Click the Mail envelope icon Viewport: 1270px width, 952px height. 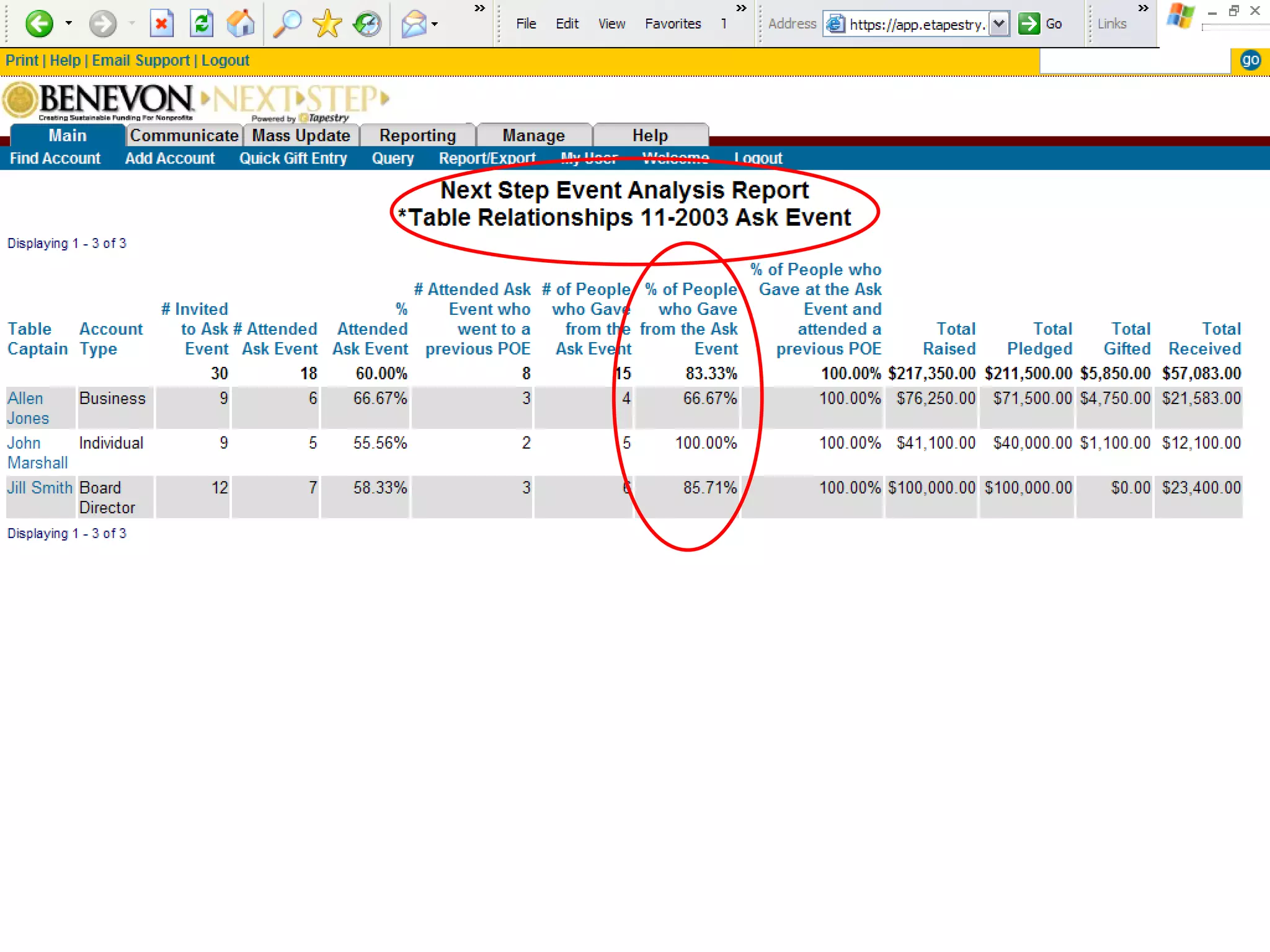click(414, 24)
